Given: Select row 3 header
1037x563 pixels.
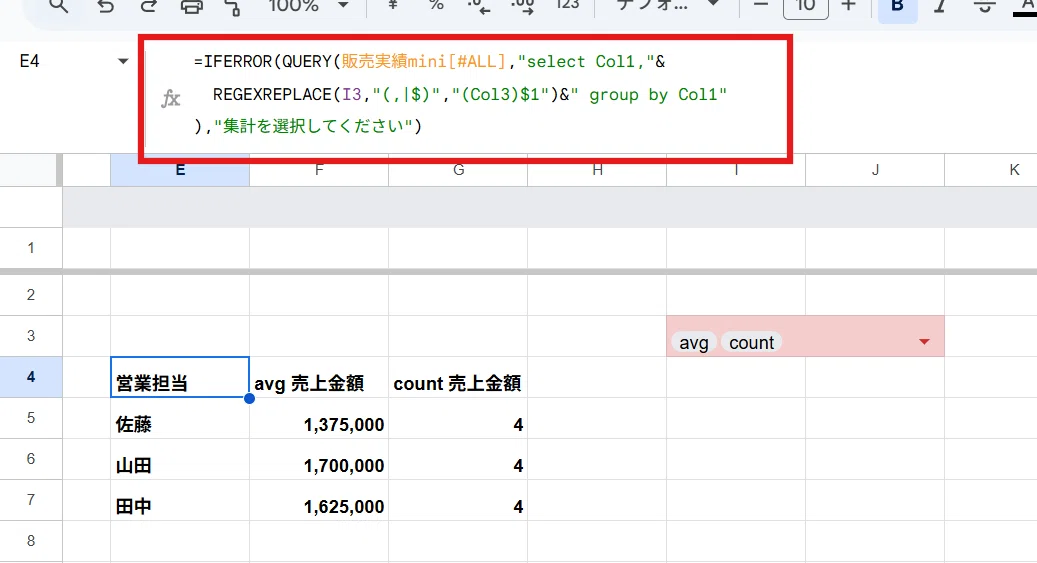Looking at the screenshot, I should tap(31, 336).
